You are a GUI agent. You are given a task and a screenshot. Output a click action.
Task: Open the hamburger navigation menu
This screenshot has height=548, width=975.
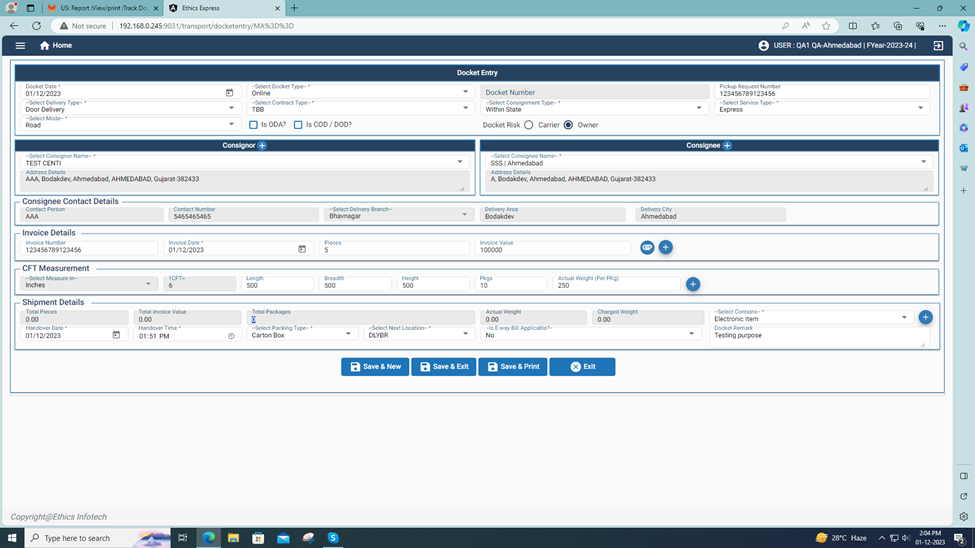point(20,45)
